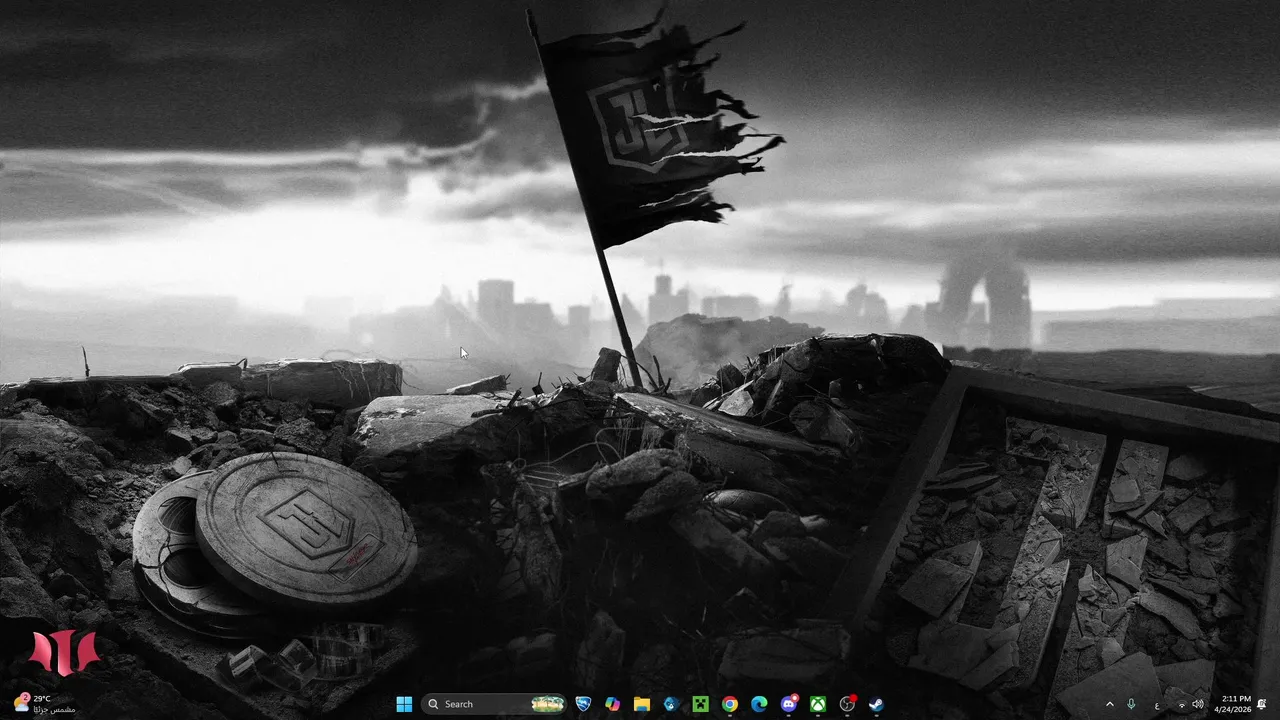Click the microphone in-use tray icon
This screenshot has height=720, width=1280.
(x=1131, y=704)
